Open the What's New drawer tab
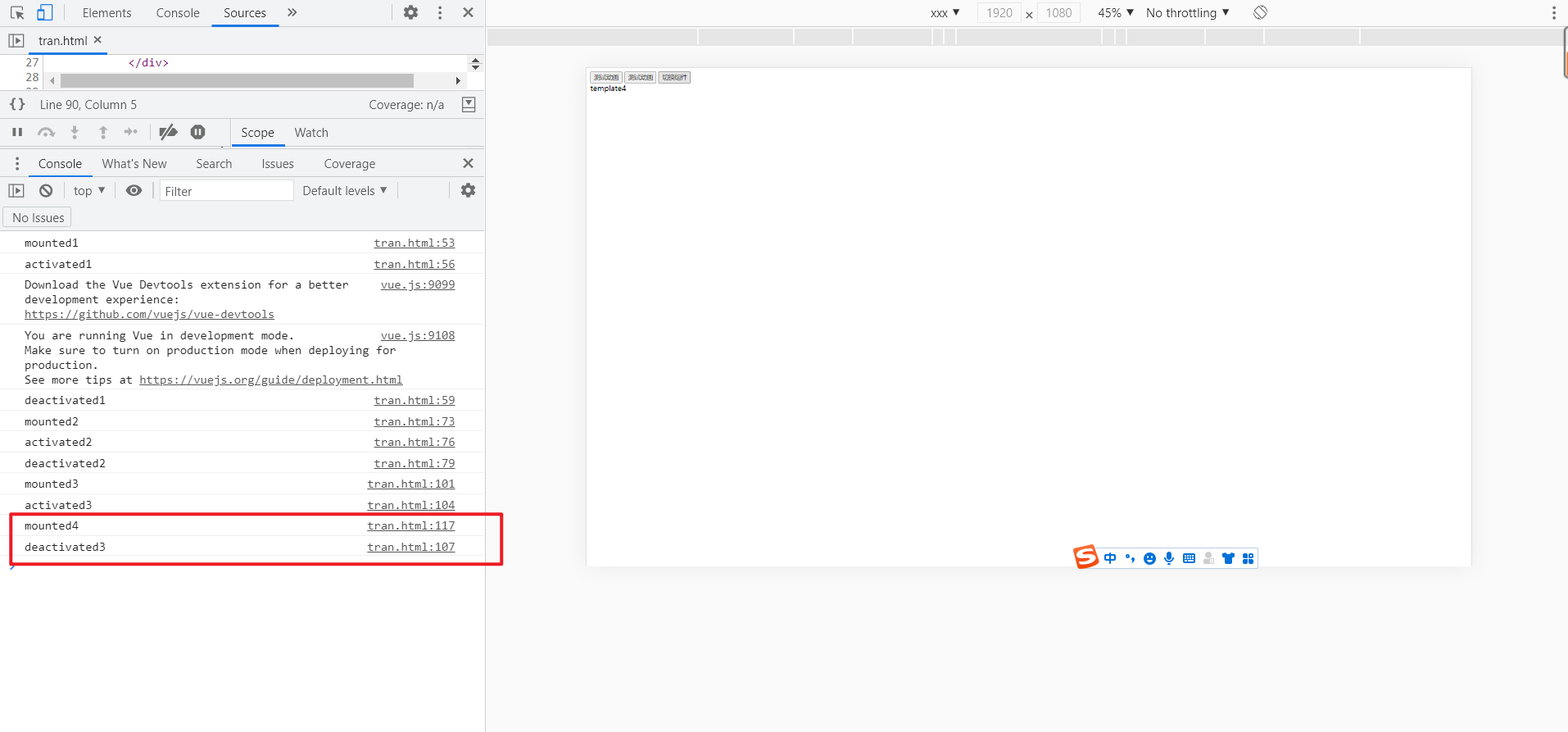Screen dimensions: 1568x732 point(134,164)
